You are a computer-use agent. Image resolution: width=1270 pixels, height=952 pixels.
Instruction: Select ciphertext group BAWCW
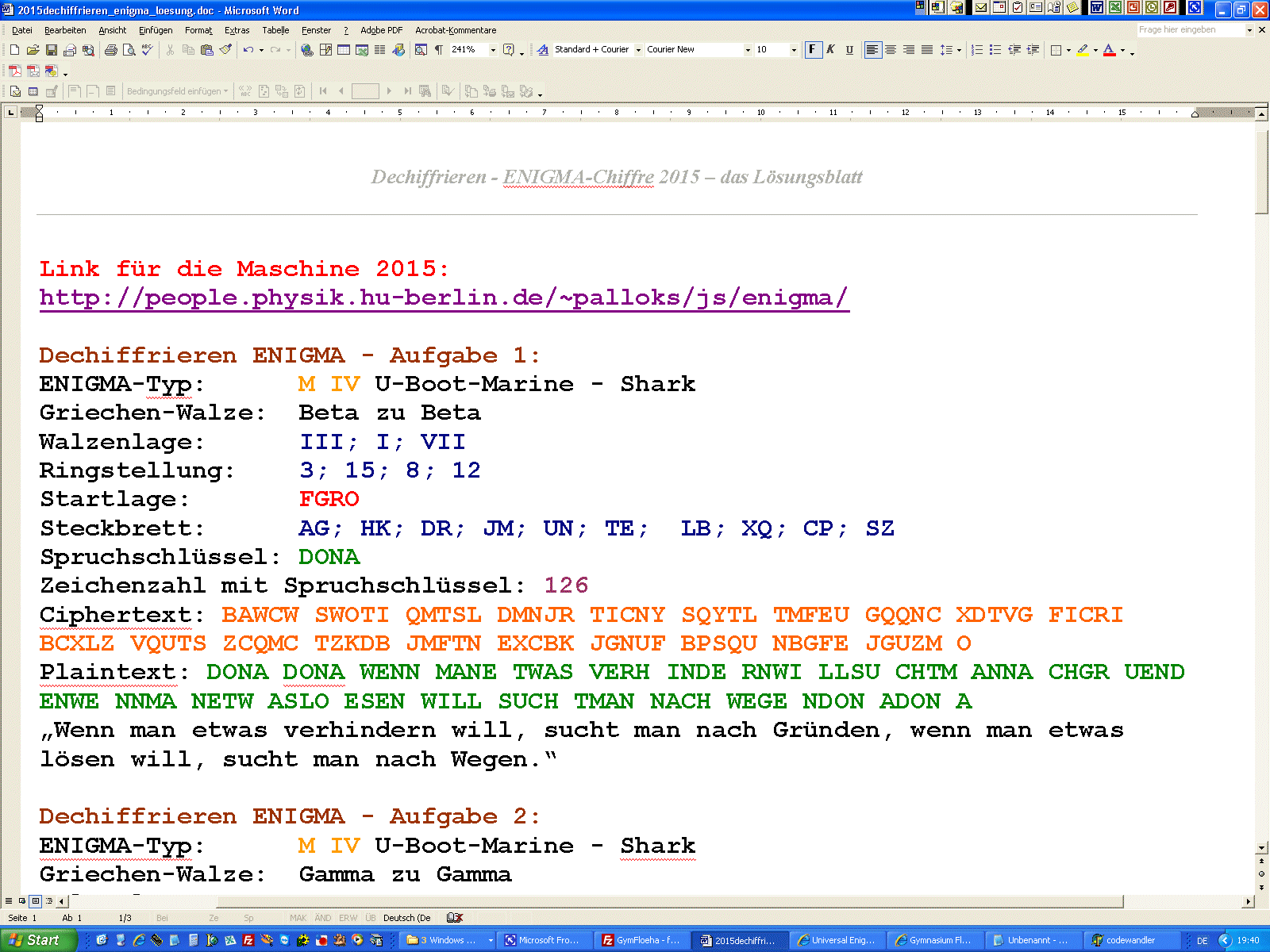coord(260,615)
